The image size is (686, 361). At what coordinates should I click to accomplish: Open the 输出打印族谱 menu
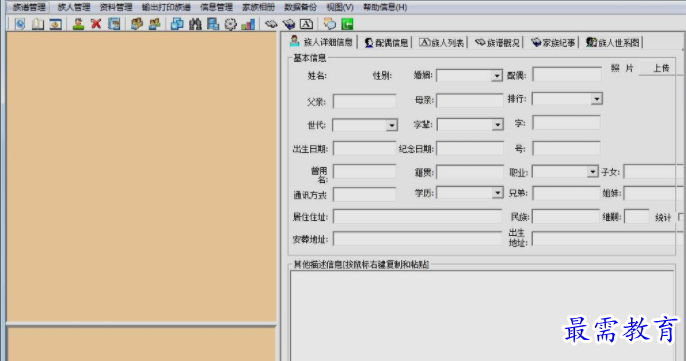[166, 7]
